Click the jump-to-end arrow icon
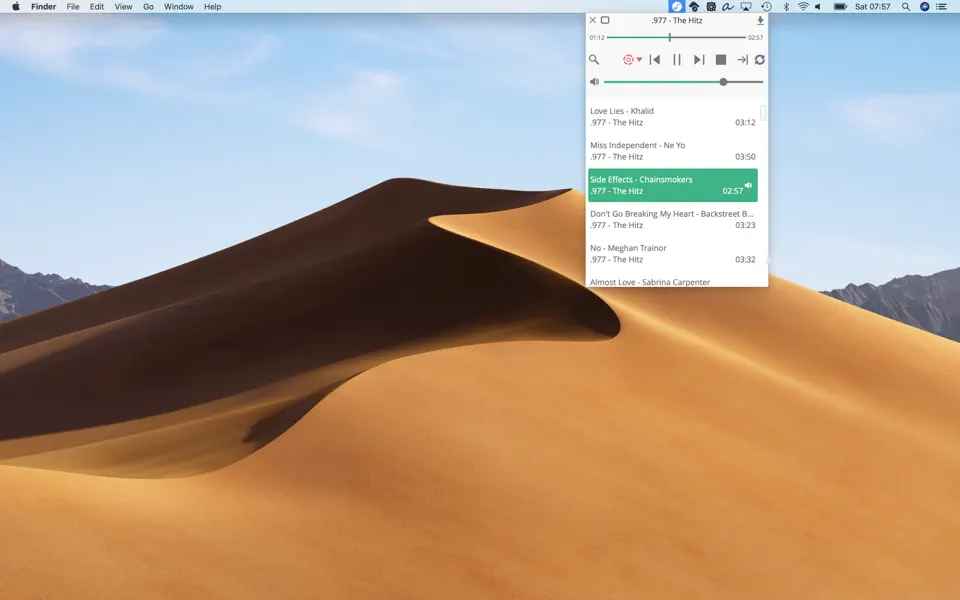Image resolution: width=960 pixels, height=600 pixels. tap(742, 60)
